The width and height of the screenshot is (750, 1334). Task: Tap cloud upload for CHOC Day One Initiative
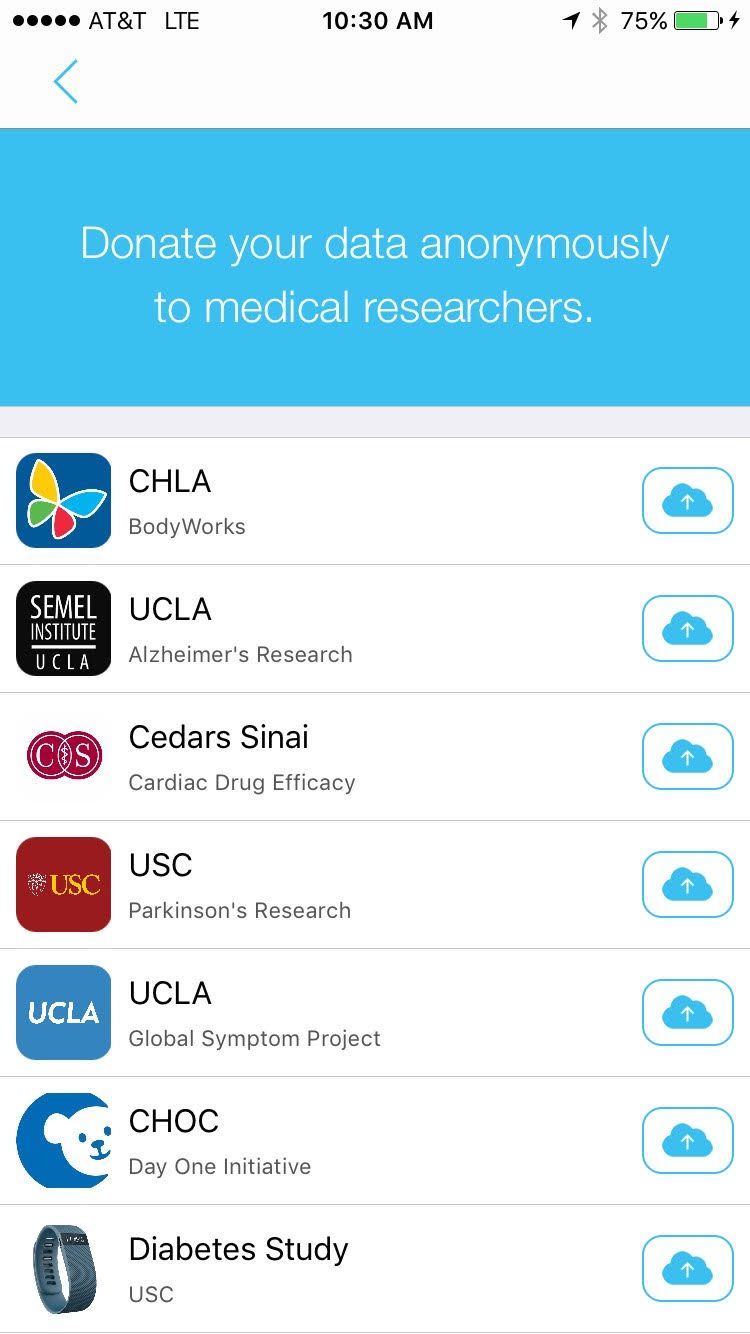(x=687, y=1140)
